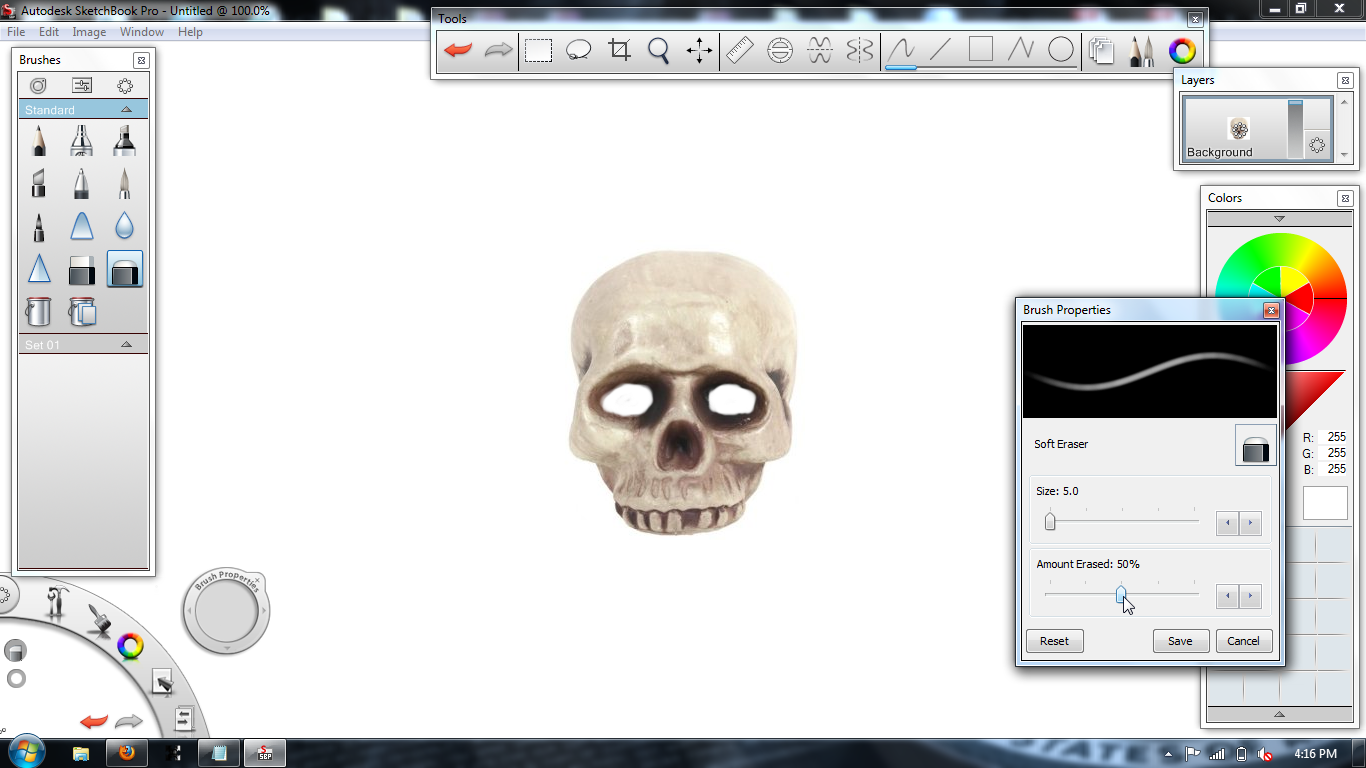The width and height of the screenshot is (1366, 768).
Task: Open the Image menu
Action: [89, 32]
